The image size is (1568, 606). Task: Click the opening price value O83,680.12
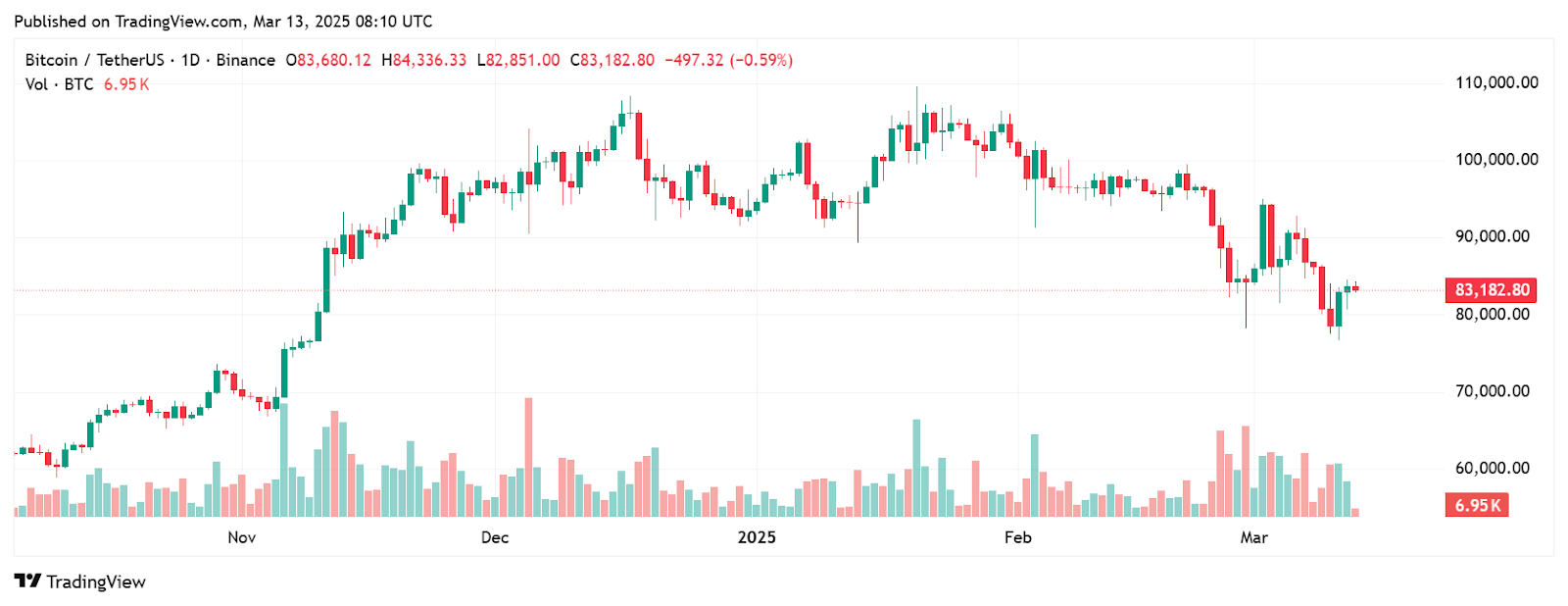pos(328,60)
